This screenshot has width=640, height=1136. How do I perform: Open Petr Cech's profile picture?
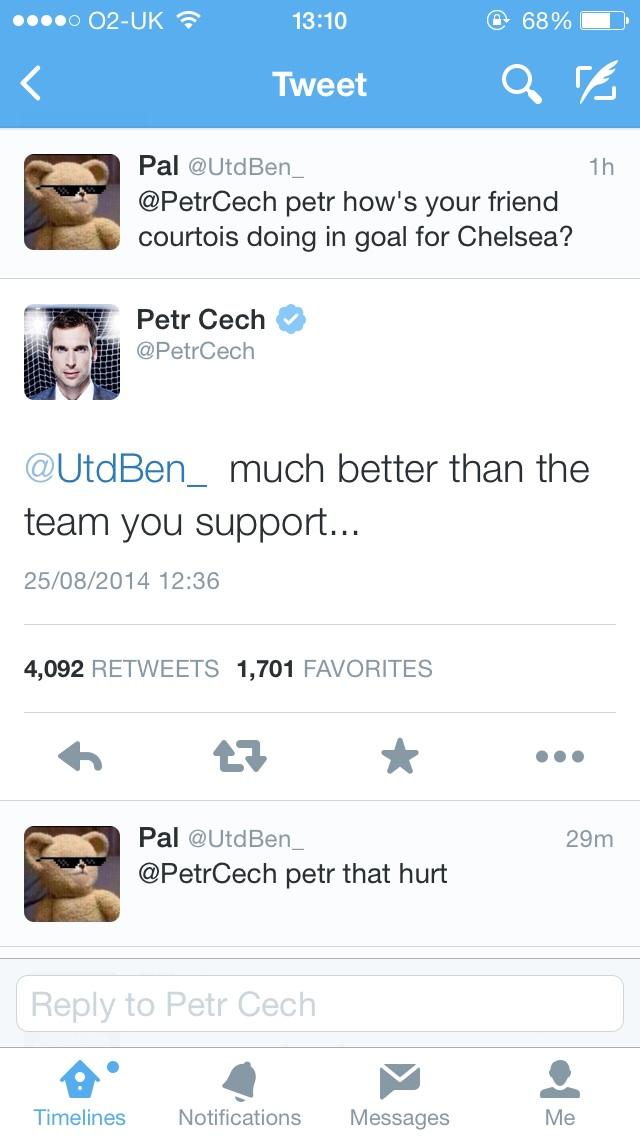[x=72, y=352]
